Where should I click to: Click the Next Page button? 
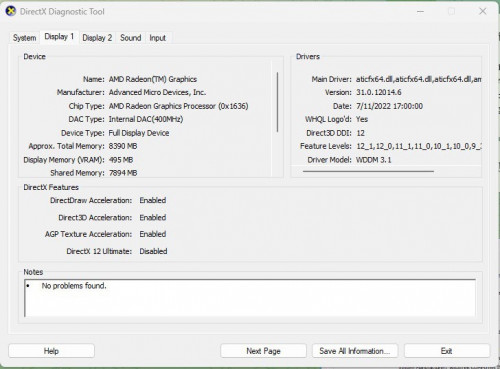pyautogui.click(x=263, y=351)
